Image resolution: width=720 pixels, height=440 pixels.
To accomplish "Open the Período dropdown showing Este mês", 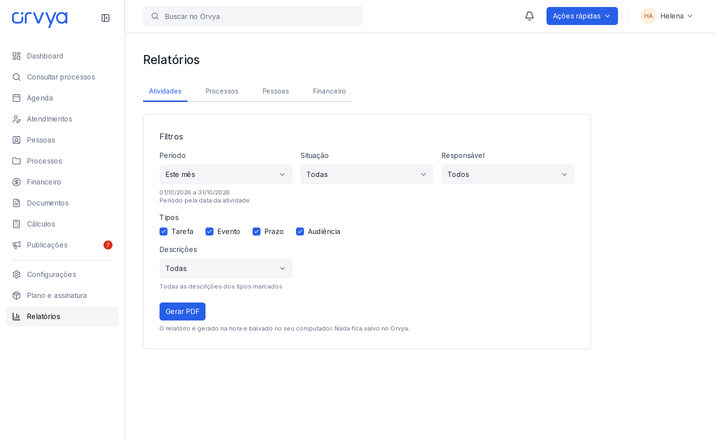I will point(225,175).
